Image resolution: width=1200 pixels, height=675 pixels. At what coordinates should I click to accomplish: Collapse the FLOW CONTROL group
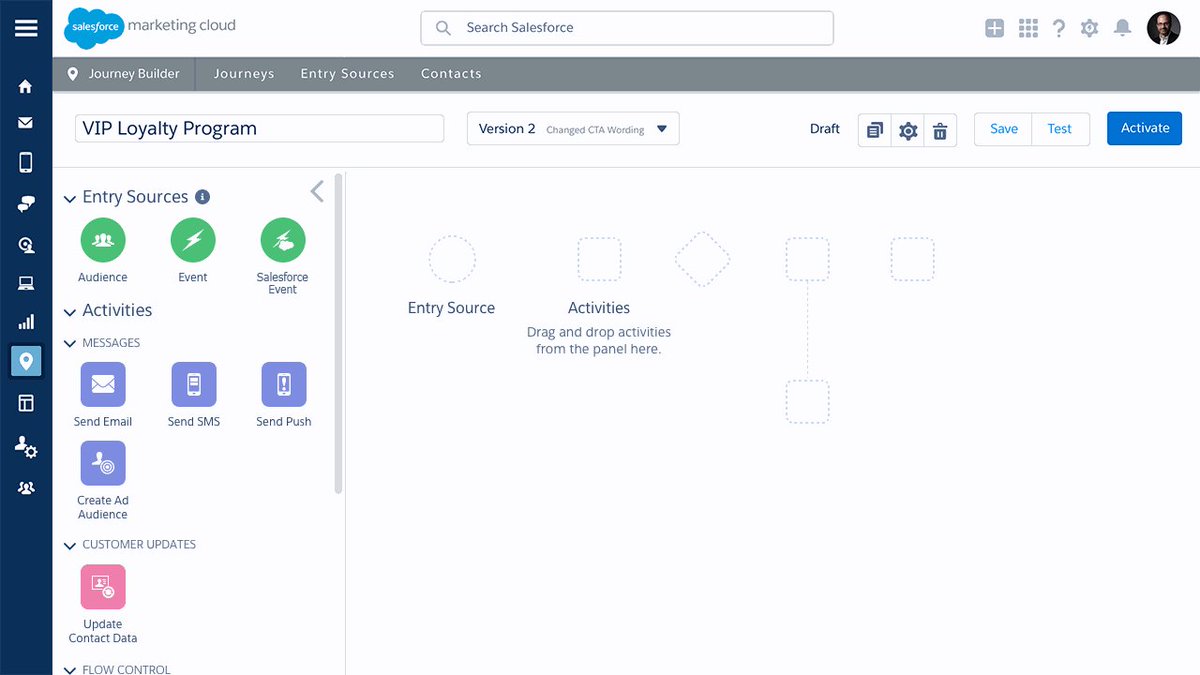(70, 670)
